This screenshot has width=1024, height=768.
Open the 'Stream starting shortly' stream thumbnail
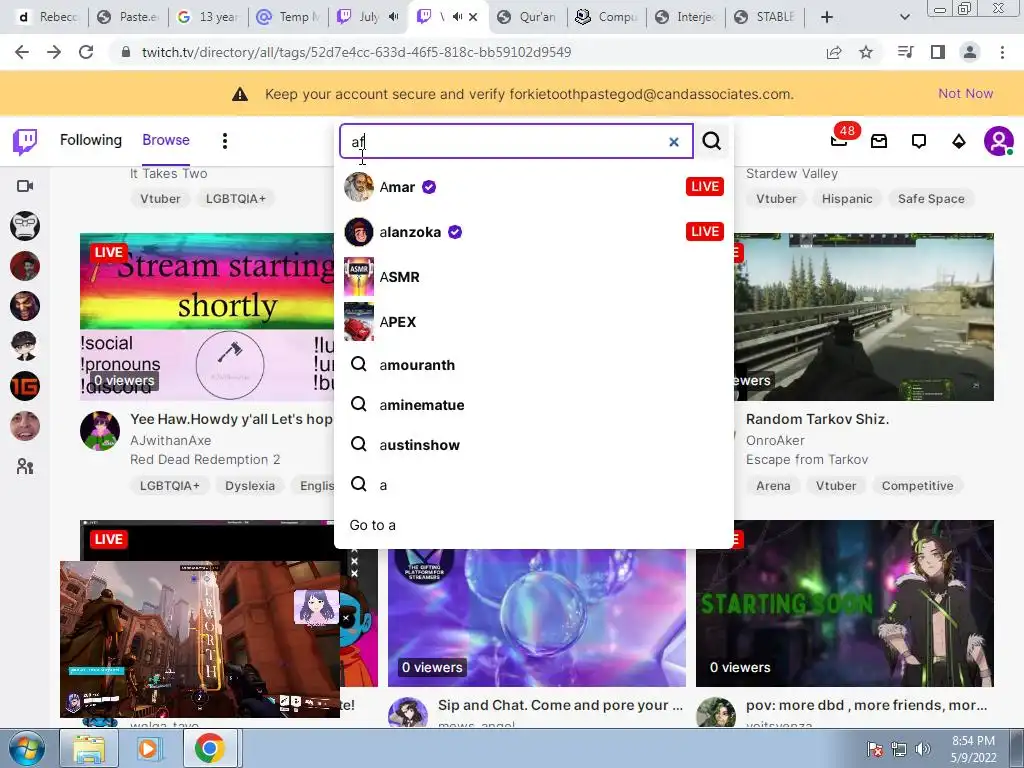tap(207, 317)
